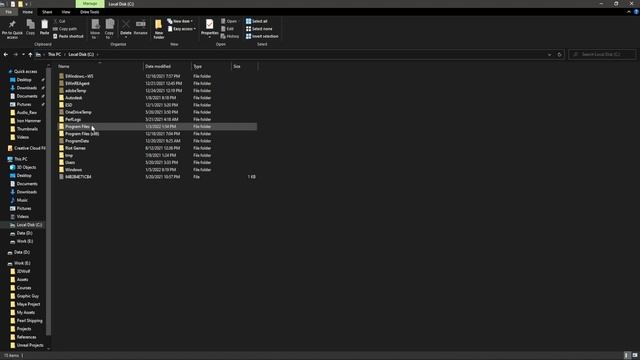Click Copy path in the ribbon
Image resolution: width=640 pixels, height=360 pixels.
point(65,29)
